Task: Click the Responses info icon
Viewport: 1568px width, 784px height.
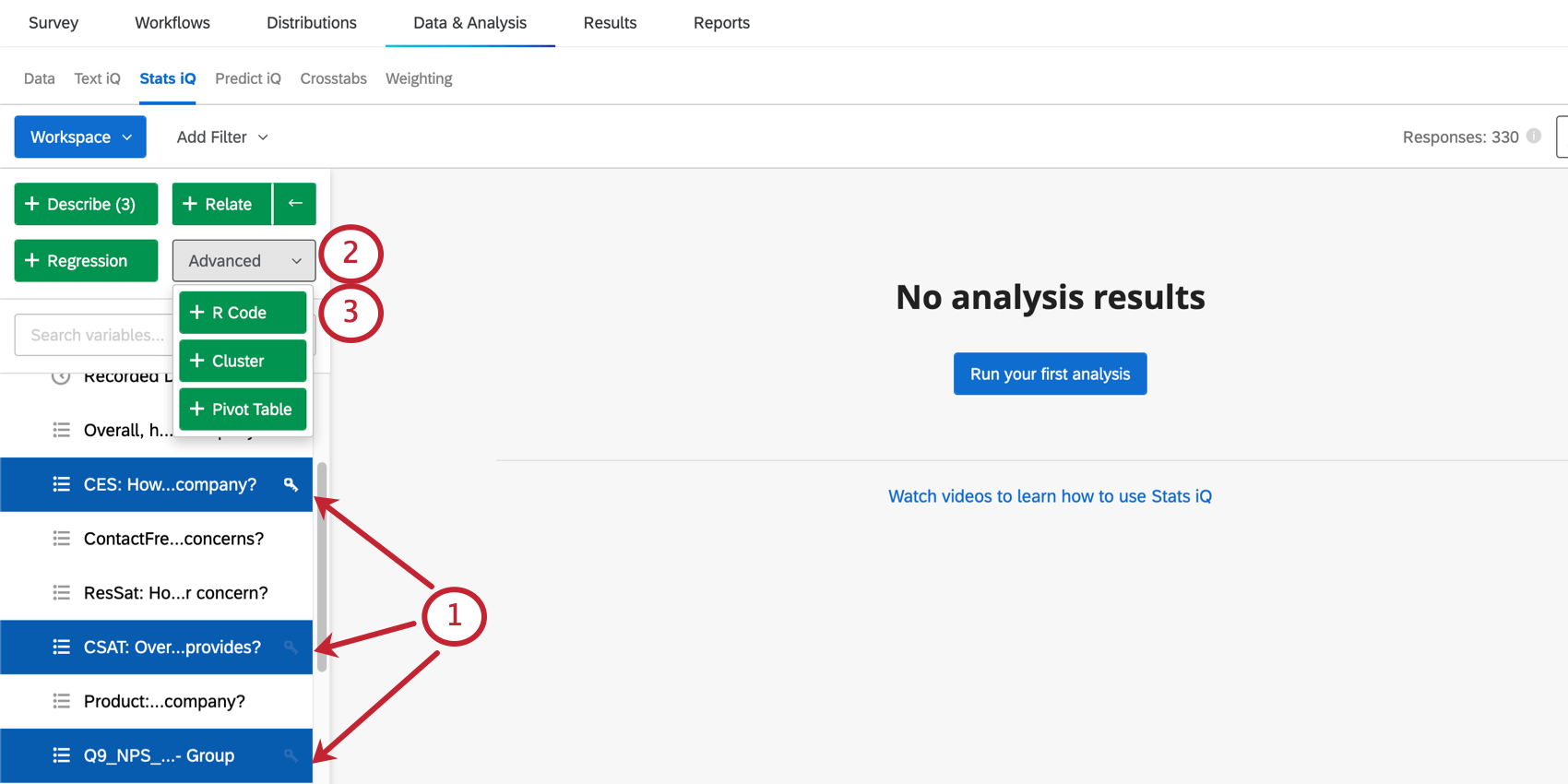Action: point(1534,136)
